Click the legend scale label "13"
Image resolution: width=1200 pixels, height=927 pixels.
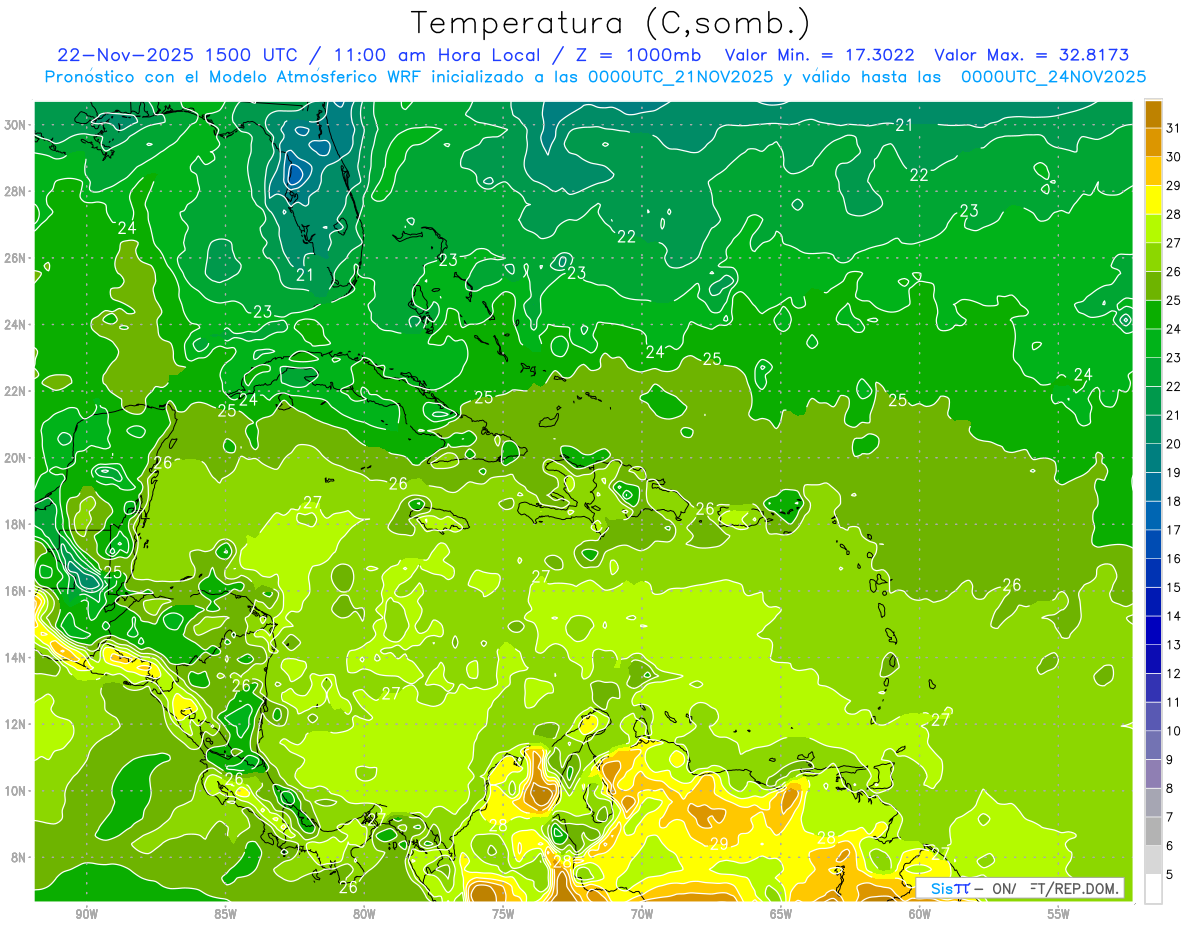click(x=1173, y=646)
